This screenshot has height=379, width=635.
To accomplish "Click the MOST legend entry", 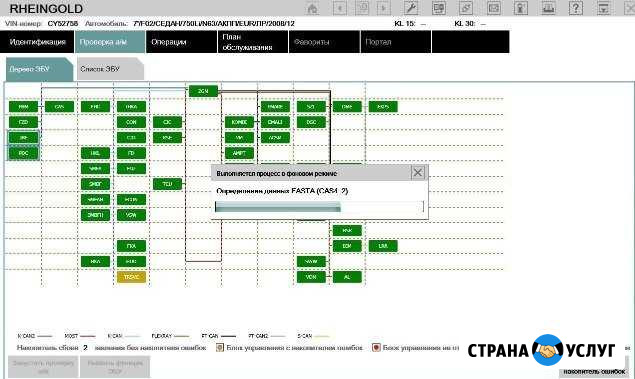I will [x=80, y=336].
